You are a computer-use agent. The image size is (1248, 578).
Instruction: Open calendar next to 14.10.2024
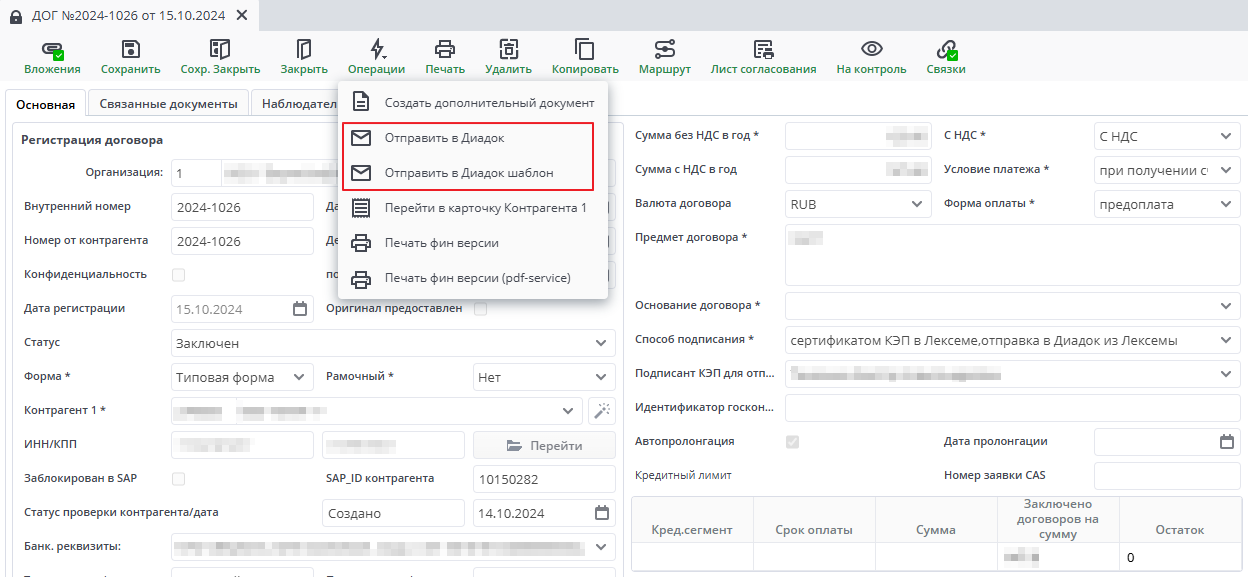pyautogui.click(x=602, y=513)
